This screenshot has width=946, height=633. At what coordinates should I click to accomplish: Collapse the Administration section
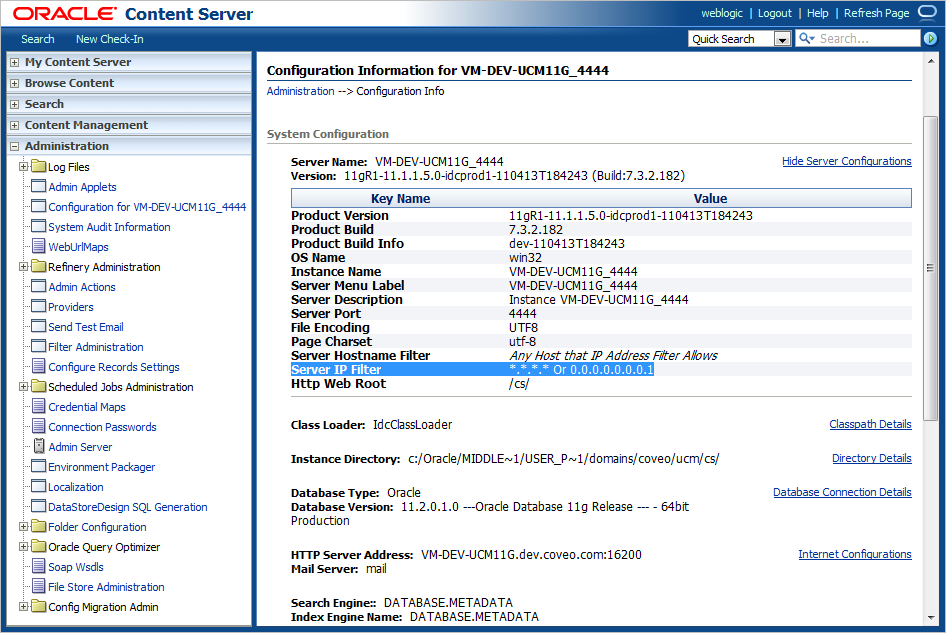(14, 146)
